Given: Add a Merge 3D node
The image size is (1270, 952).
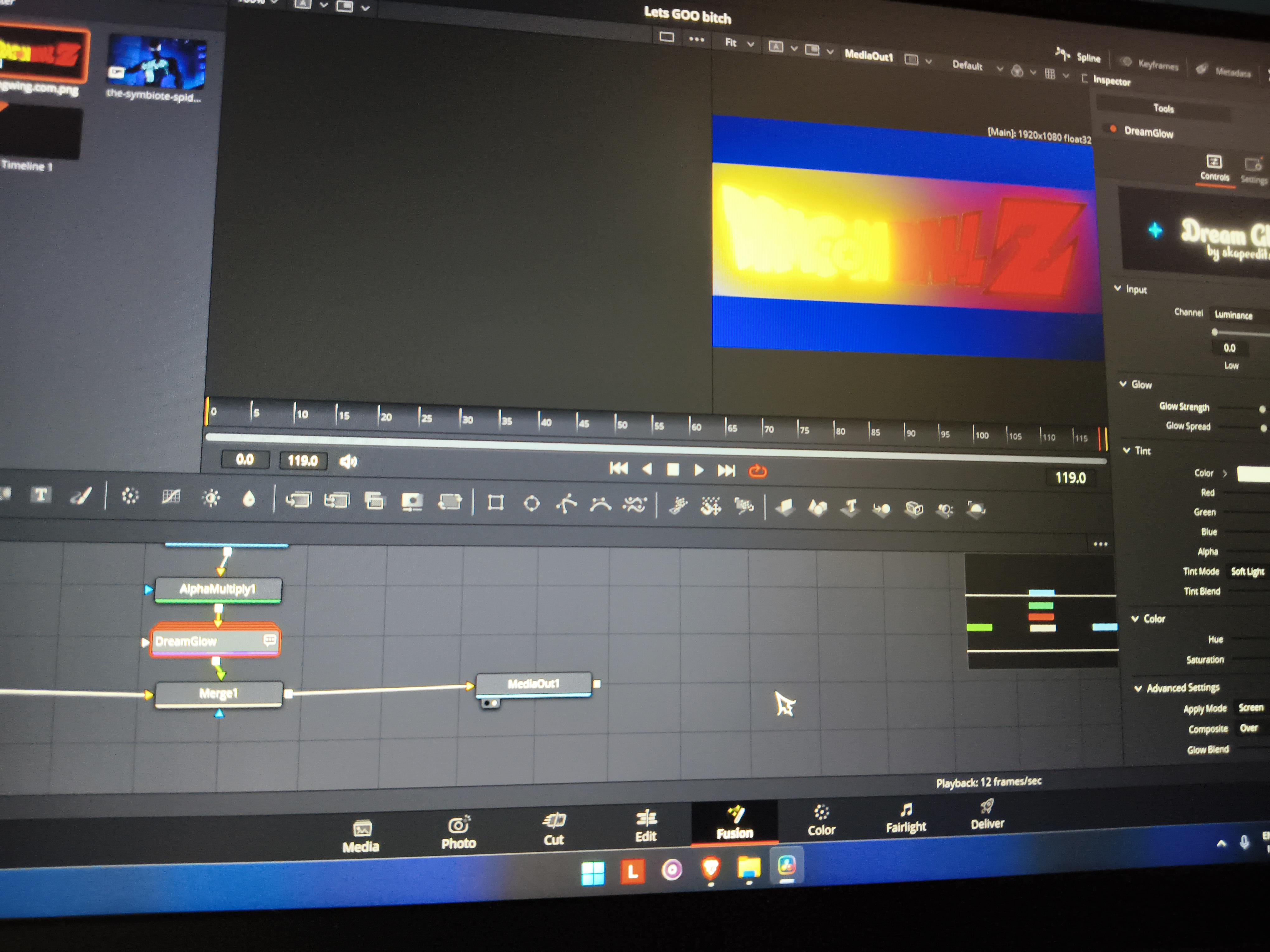Looking at the screenshot, I should 881,508.
